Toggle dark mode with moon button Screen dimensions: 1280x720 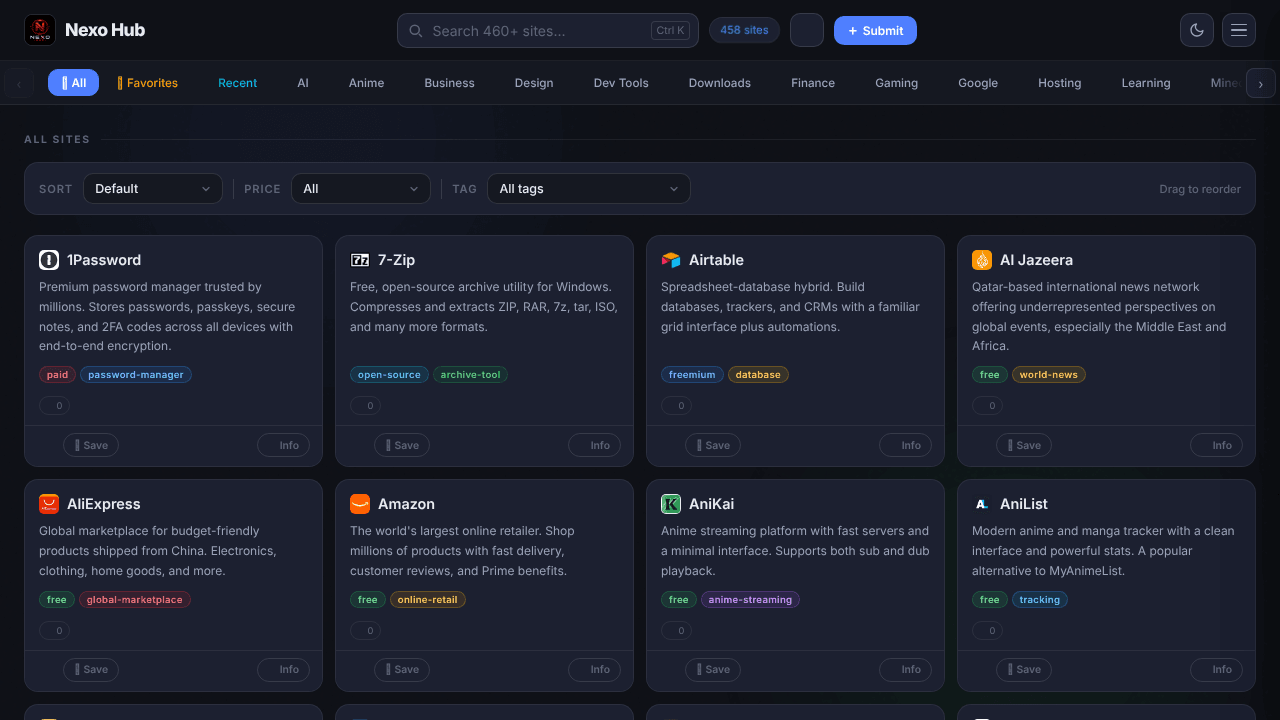coord(1197,30)
